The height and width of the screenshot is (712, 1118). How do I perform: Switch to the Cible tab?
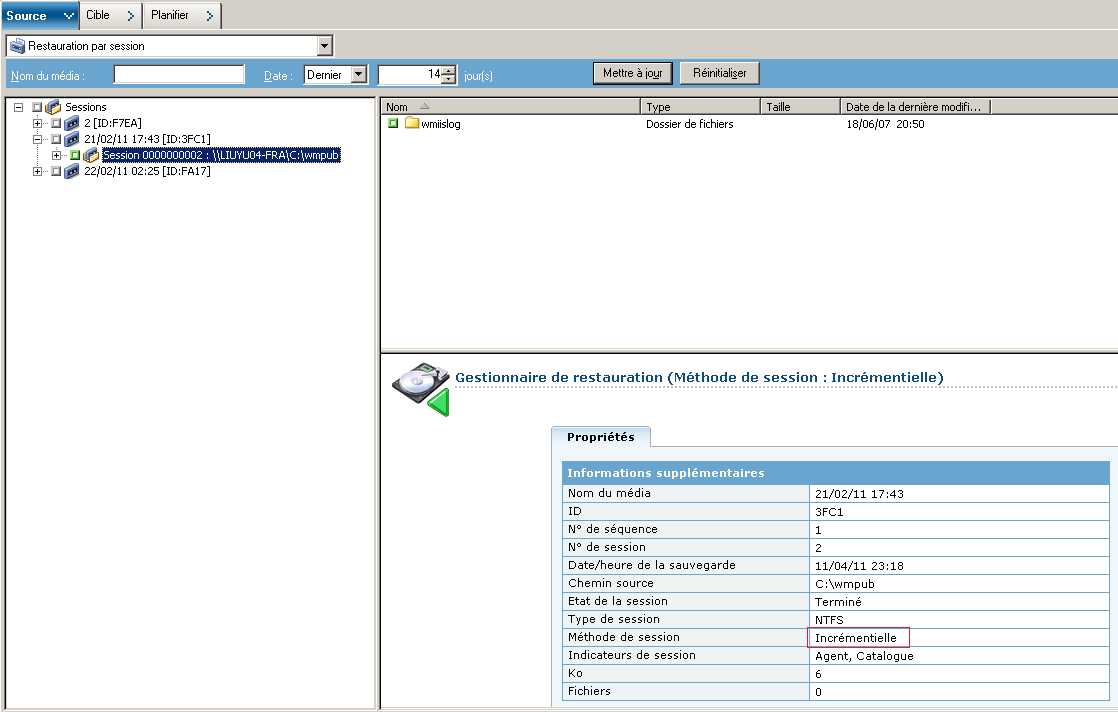(x=110, y=15)
